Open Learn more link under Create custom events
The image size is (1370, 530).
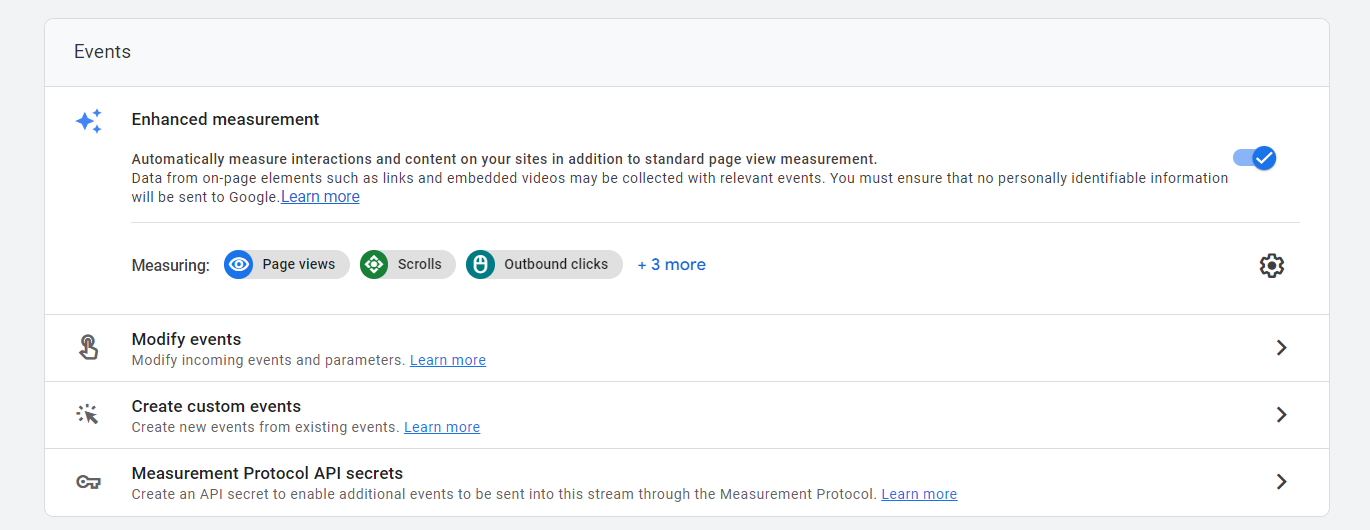click(442, 427)
